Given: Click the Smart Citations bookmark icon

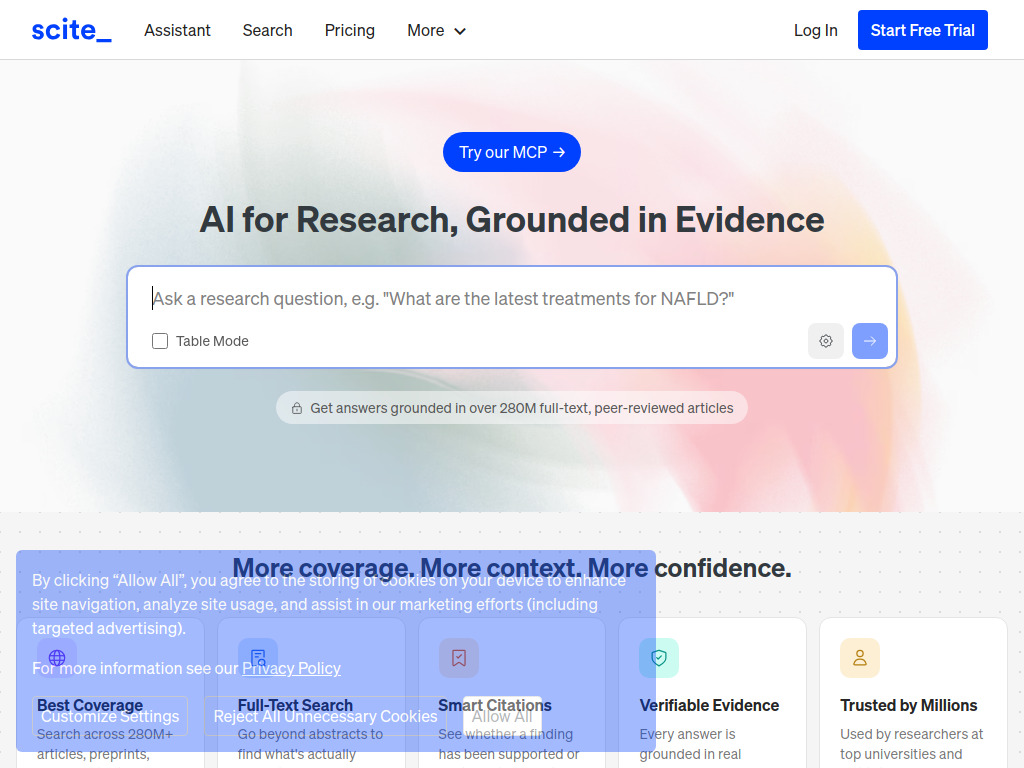Looking at the screenshot, I should click(x=458, y=658).
